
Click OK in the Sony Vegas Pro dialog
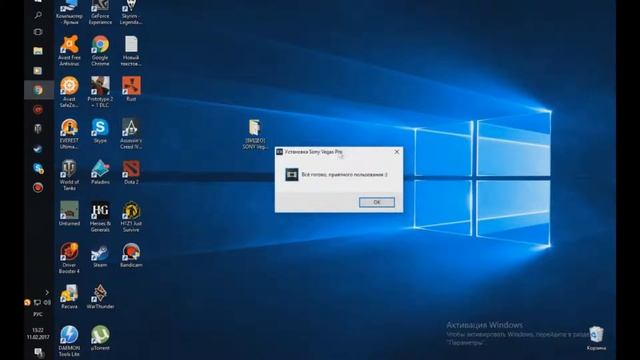click(377, 202)
